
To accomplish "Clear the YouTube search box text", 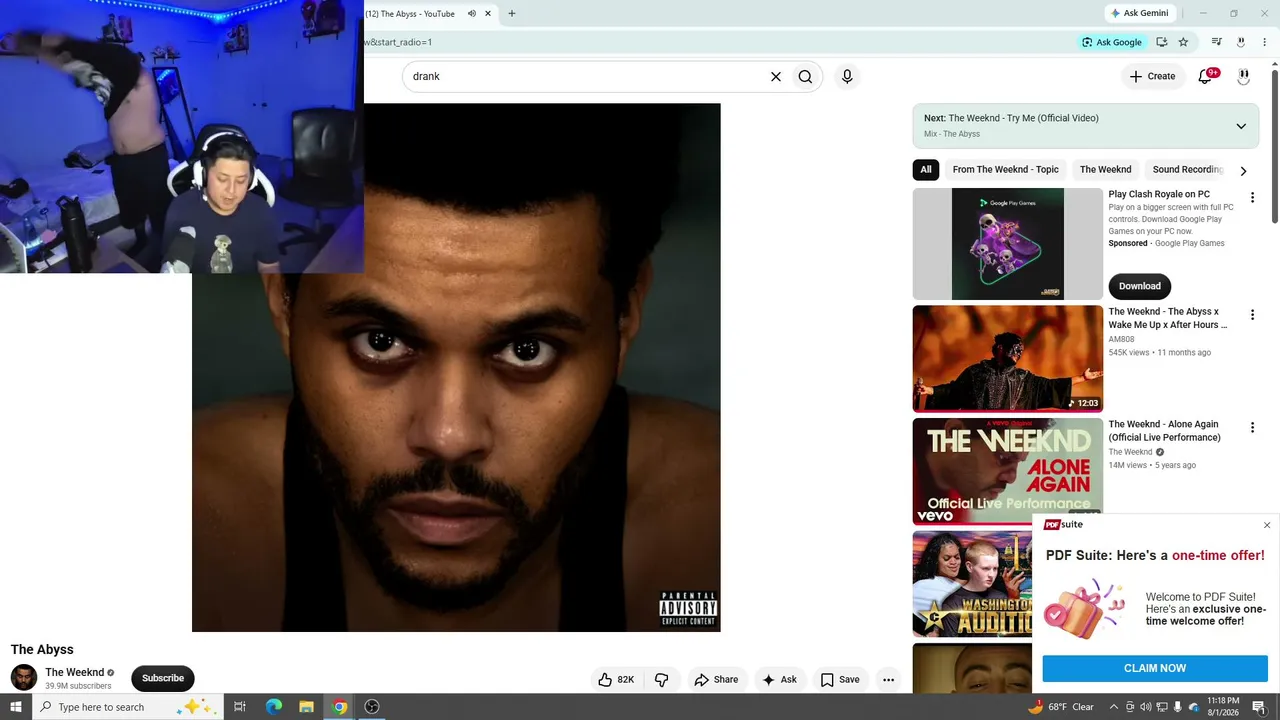I will (775, 76).
